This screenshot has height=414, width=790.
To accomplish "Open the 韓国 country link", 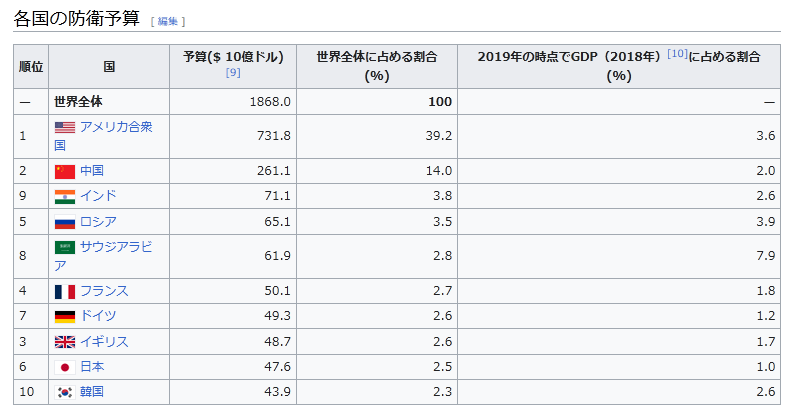I will coord(92,392).
